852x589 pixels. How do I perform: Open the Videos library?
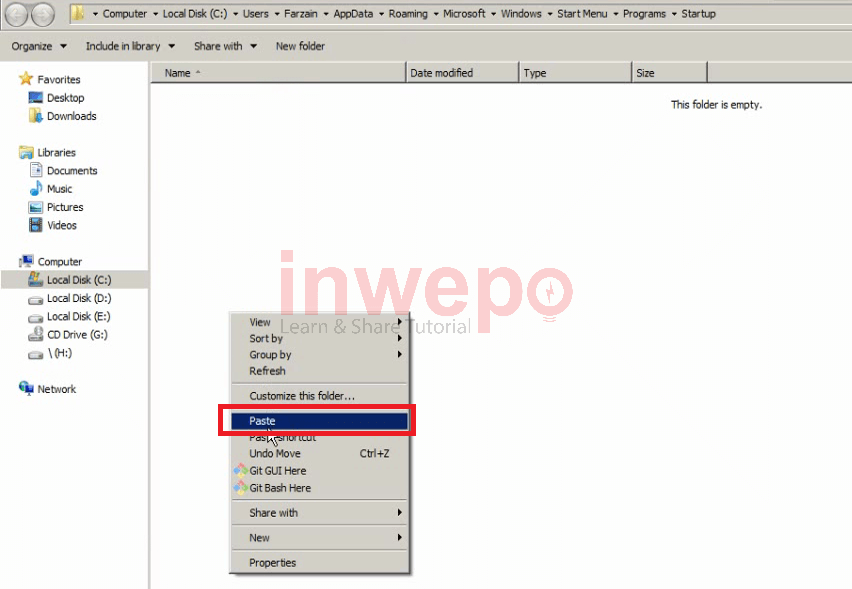61,225
